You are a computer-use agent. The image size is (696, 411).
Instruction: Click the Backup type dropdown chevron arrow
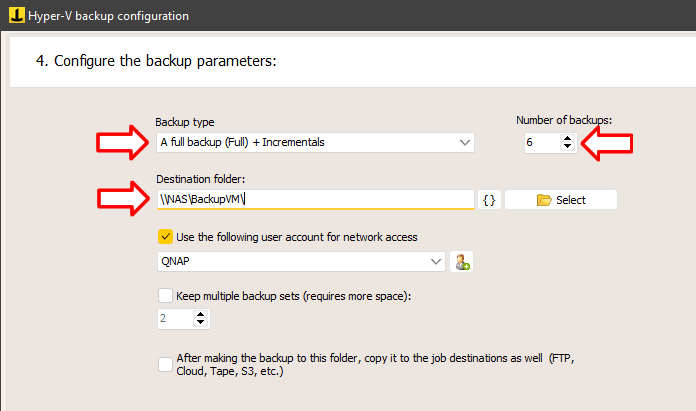pyautogui.click(x=465, y=142)
